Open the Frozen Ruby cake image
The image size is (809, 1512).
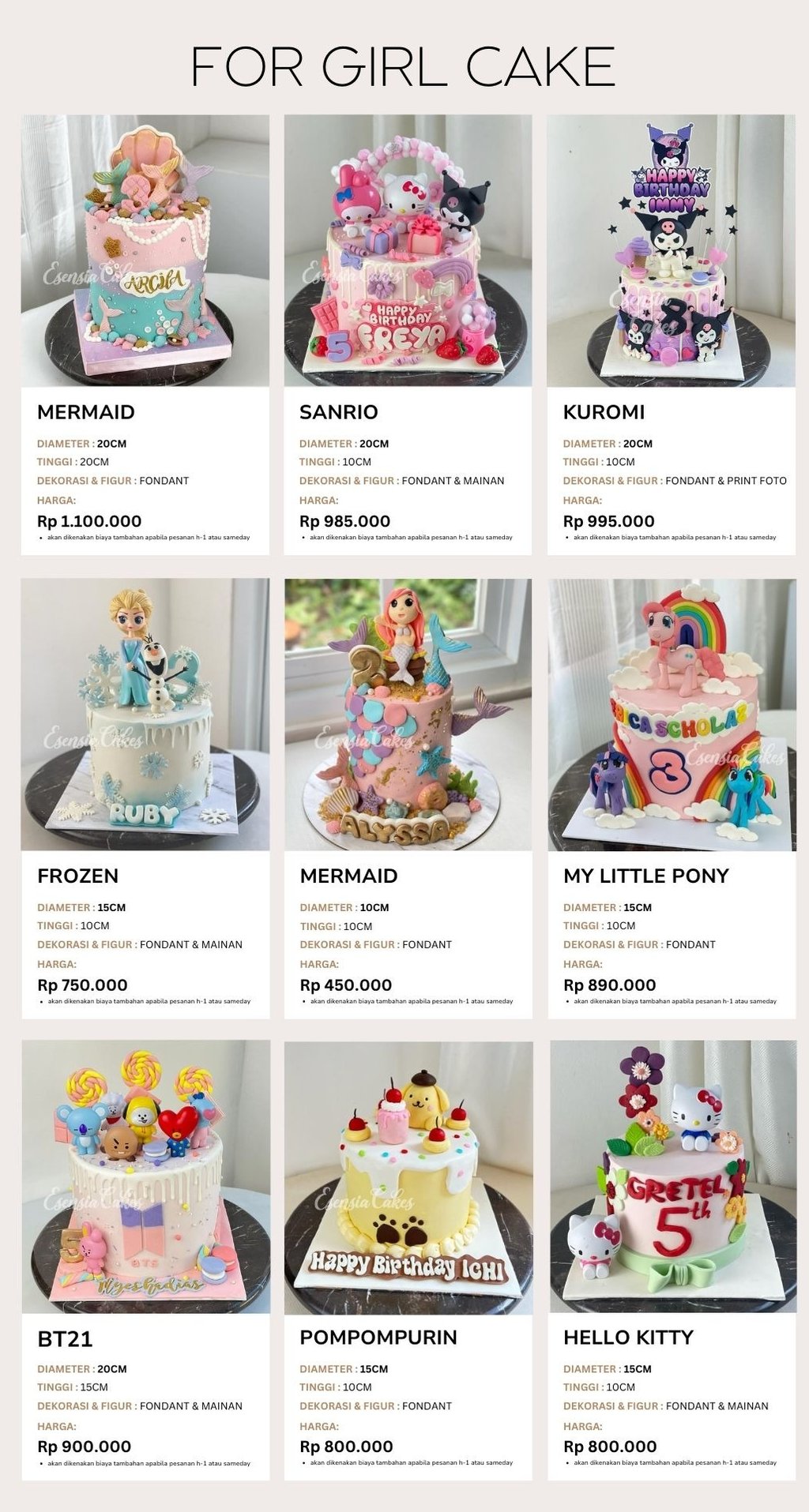coord(145,715)
